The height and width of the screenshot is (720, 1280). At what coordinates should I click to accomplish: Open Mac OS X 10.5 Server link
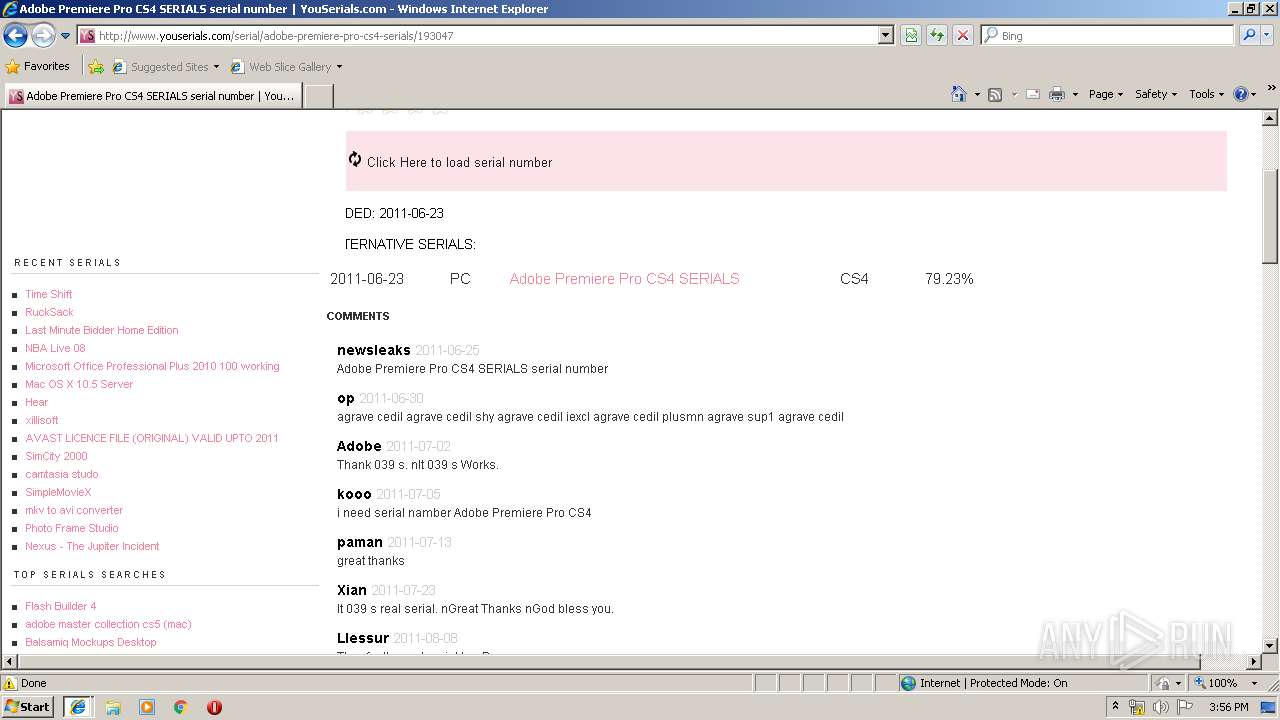[79, 384]
